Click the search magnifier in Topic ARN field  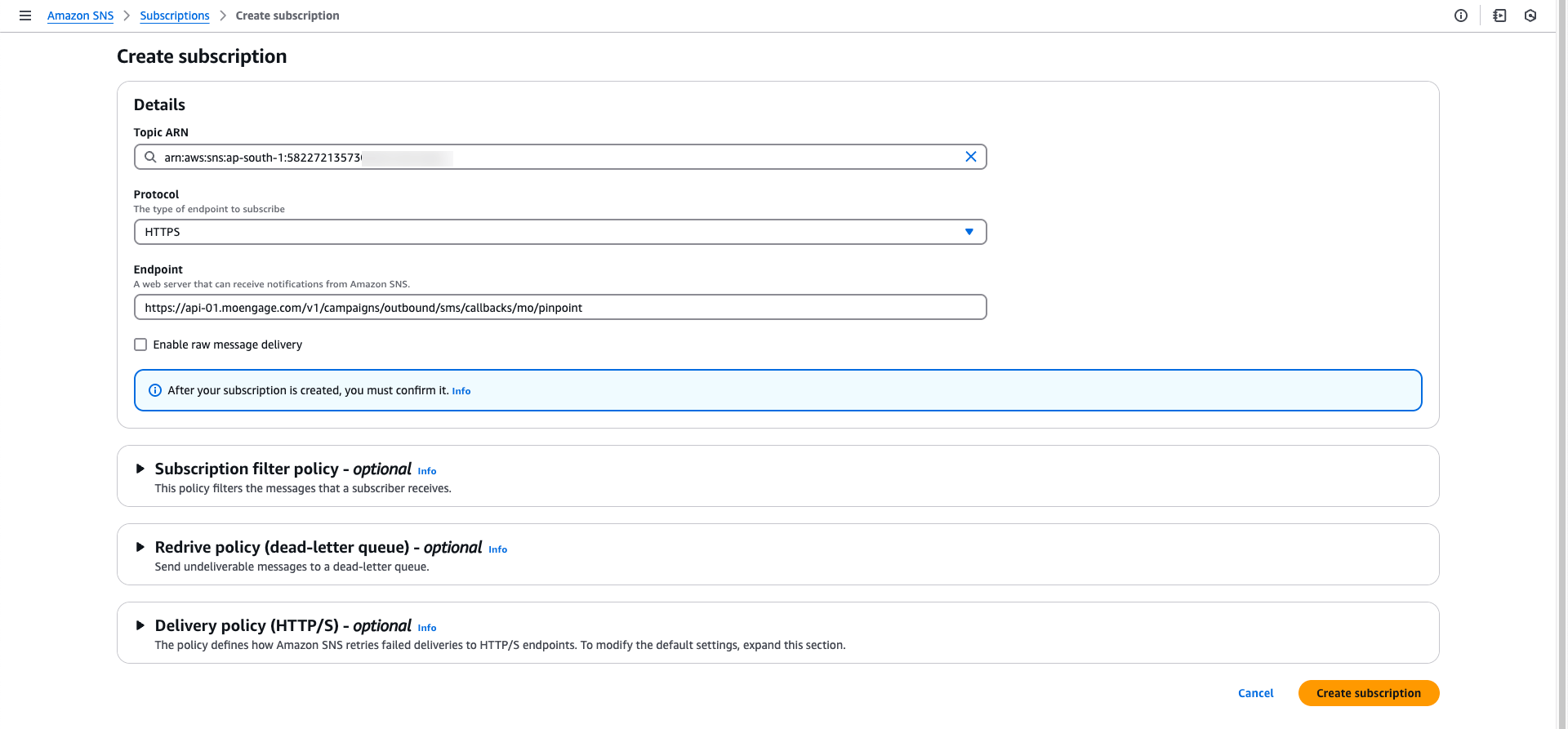(x=150, y=157)
